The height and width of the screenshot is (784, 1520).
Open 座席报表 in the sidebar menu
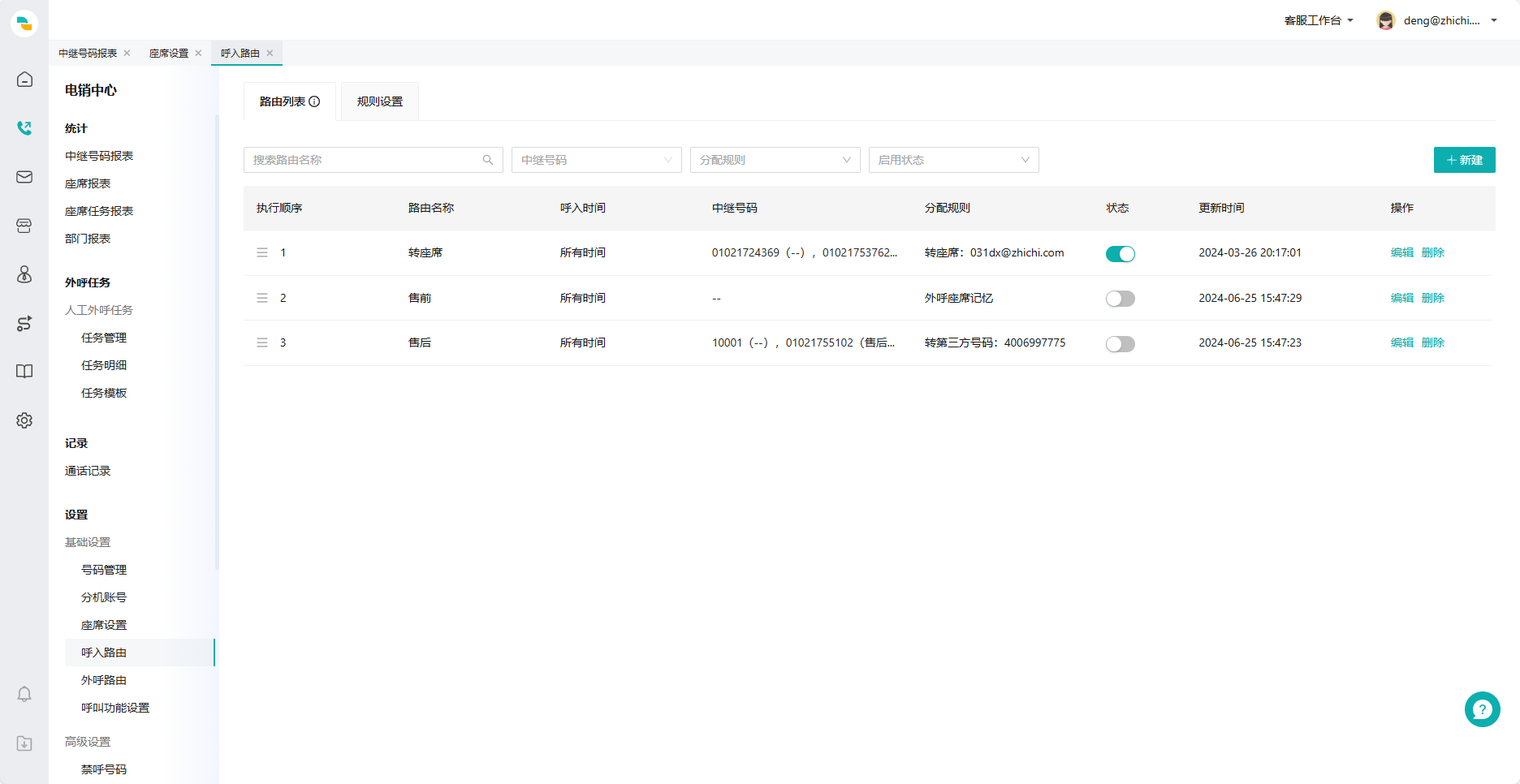[x=88, y=183]
